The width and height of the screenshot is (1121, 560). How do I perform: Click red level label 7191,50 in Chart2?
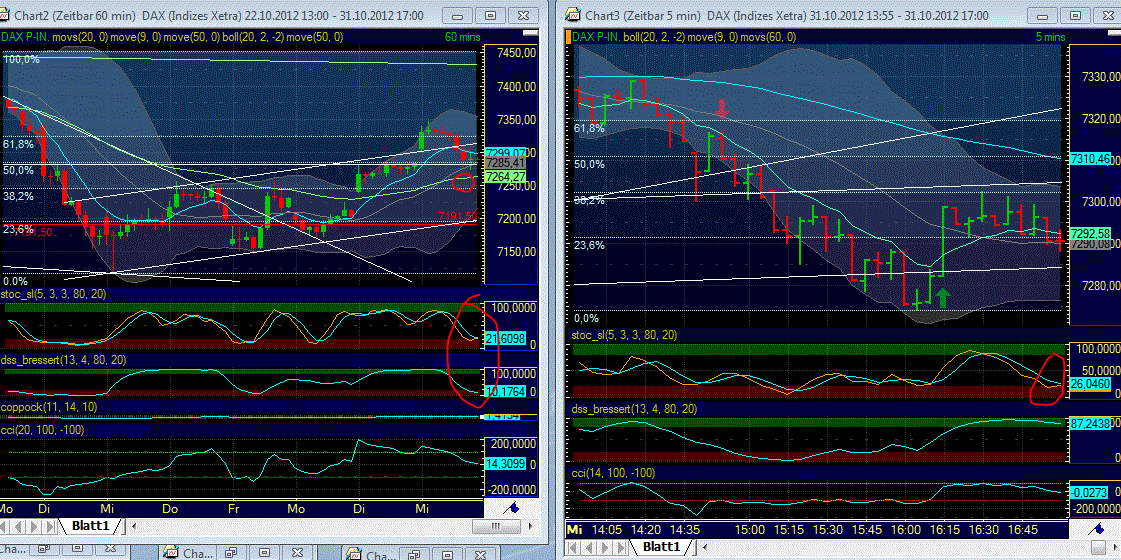point(458,216)
